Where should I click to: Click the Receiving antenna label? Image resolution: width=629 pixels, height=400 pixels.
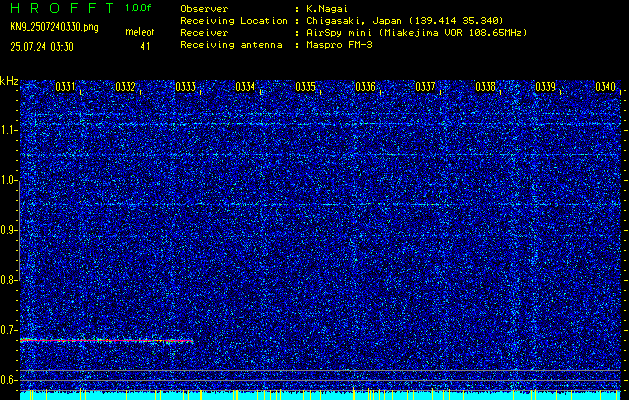coord(231,45)
